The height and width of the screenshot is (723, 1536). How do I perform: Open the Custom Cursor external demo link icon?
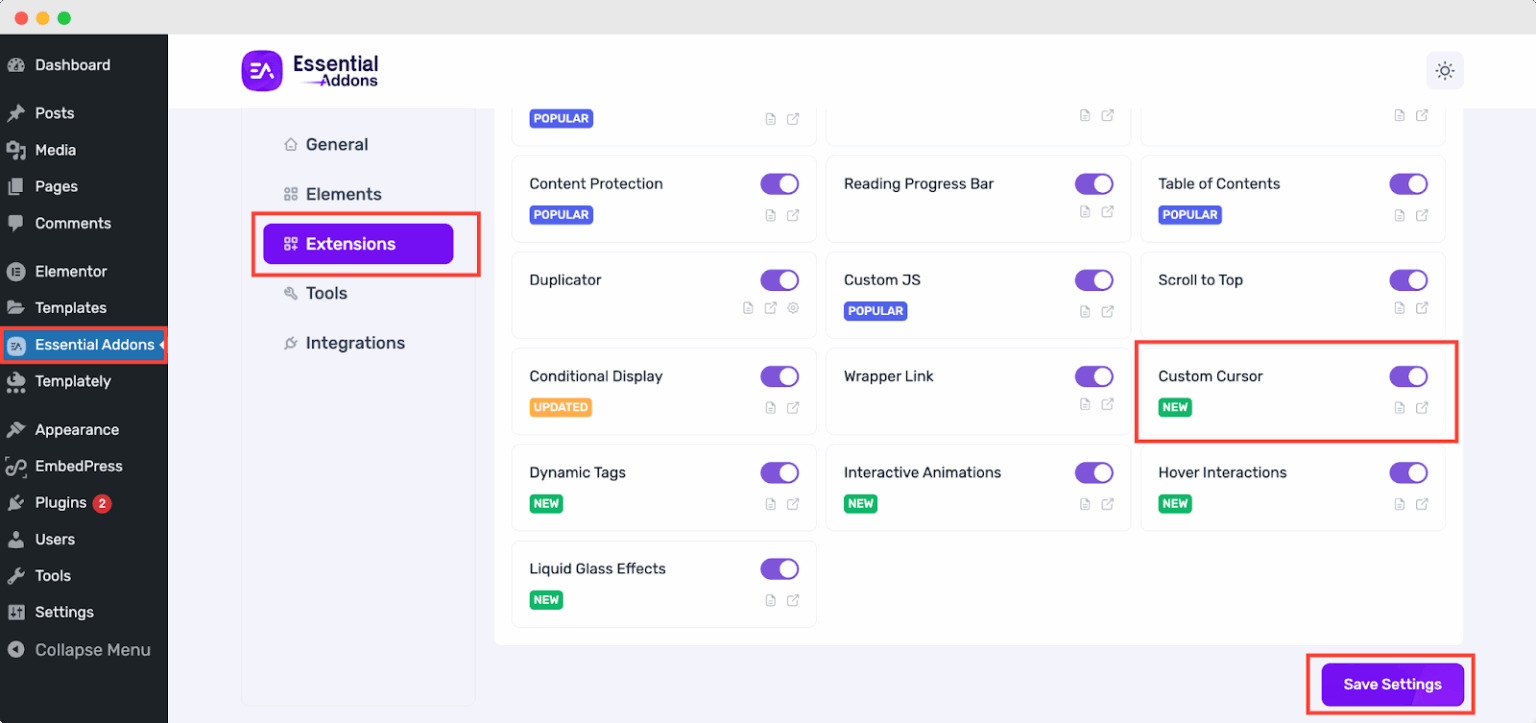point(1421,407)
